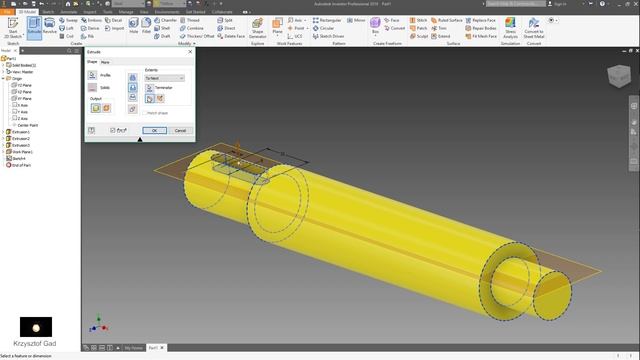Viewport: 640px width, 360px height.
Task: Choose the New solid operation button
Action: point(133,109)
